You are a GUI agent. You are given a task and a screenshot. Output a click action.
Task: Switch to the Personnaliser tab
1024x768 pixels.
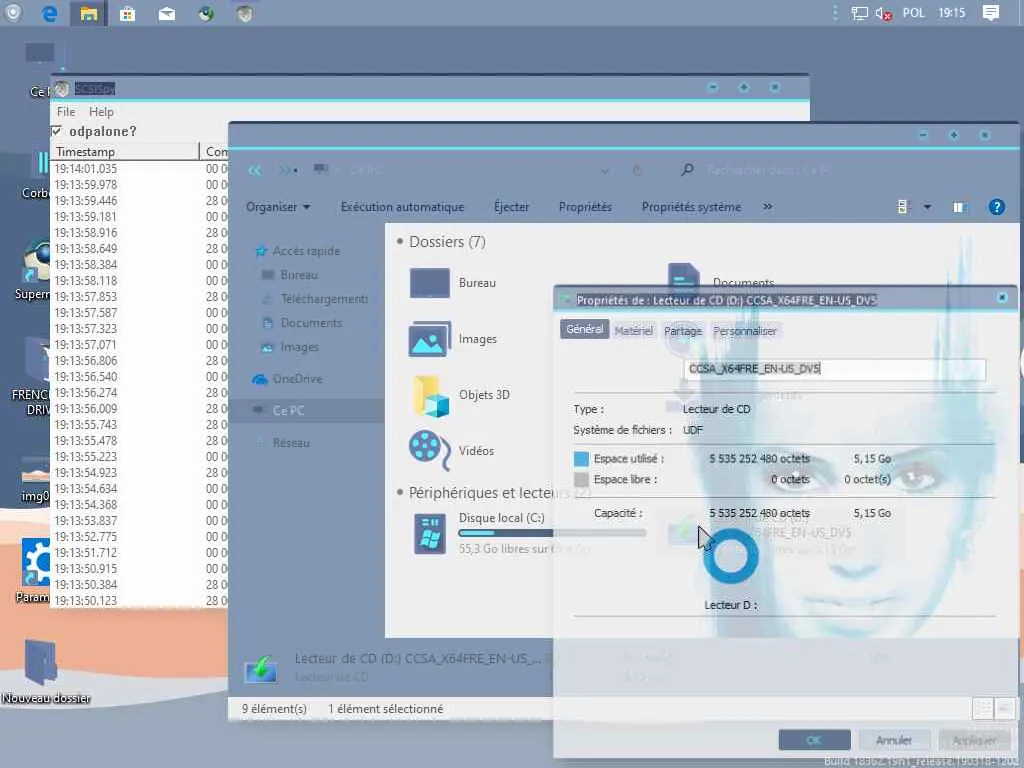(745, 331)
